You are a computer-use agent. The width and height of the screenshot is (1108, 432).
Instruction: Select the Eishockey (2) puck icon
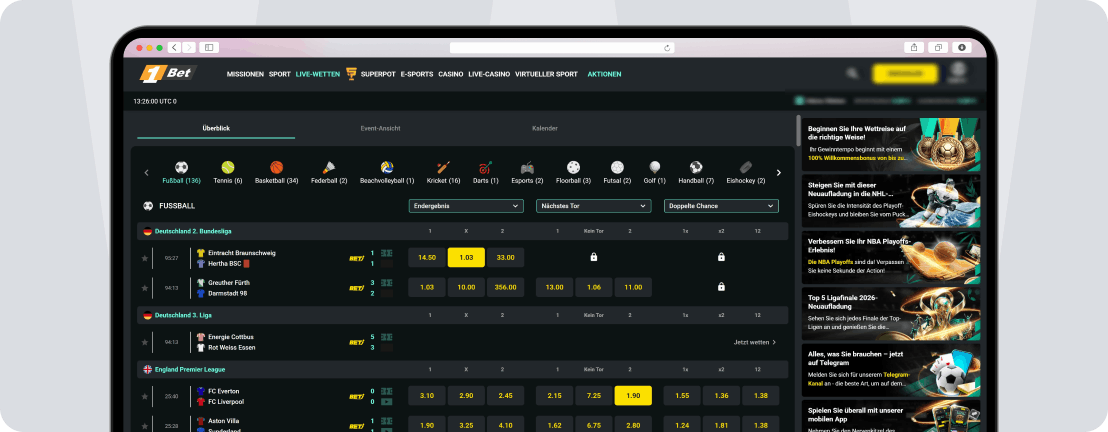745,168
